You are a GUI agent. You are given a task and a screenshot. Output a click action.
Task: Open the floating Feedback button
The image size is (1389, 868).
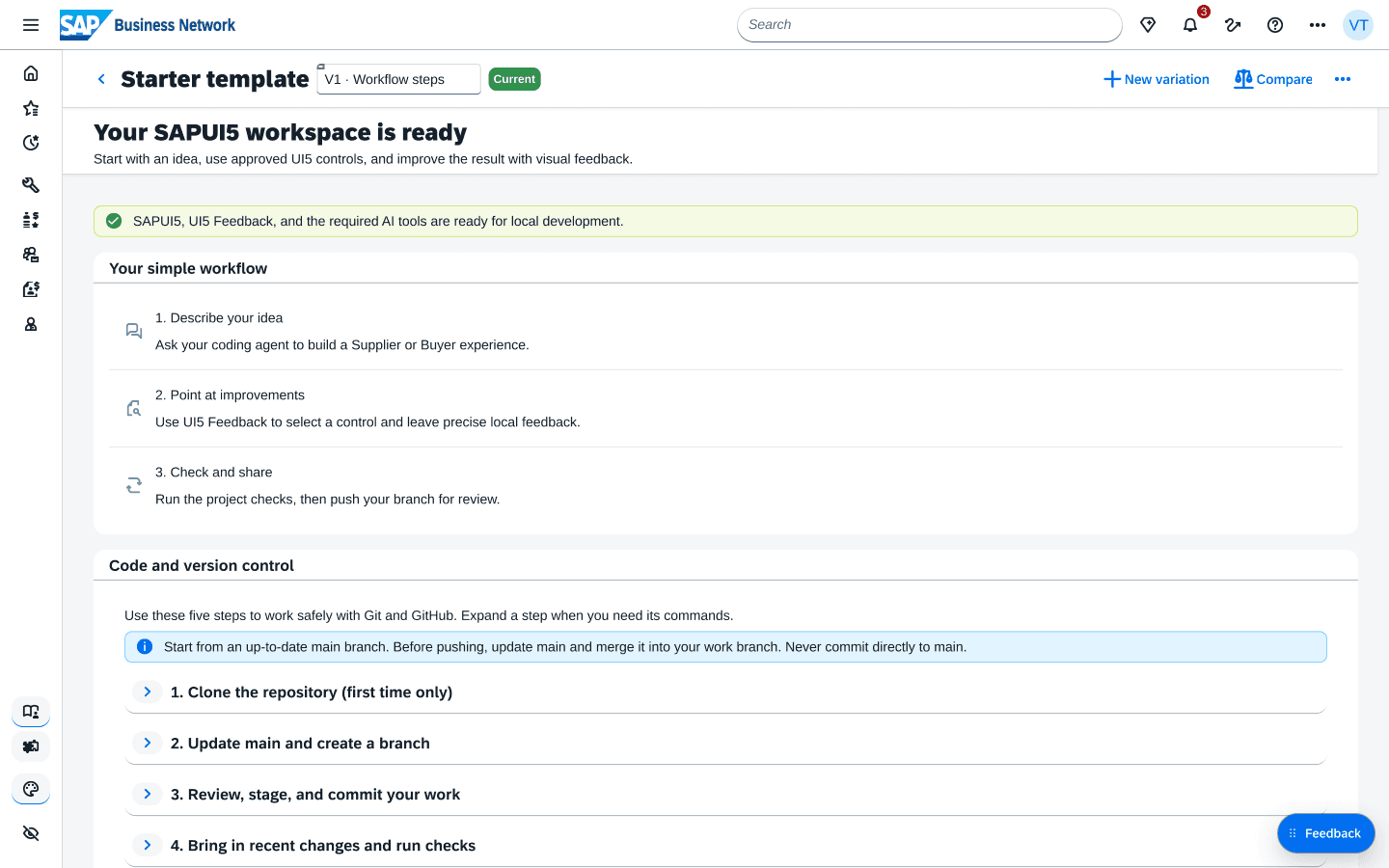pos(1326,833)
